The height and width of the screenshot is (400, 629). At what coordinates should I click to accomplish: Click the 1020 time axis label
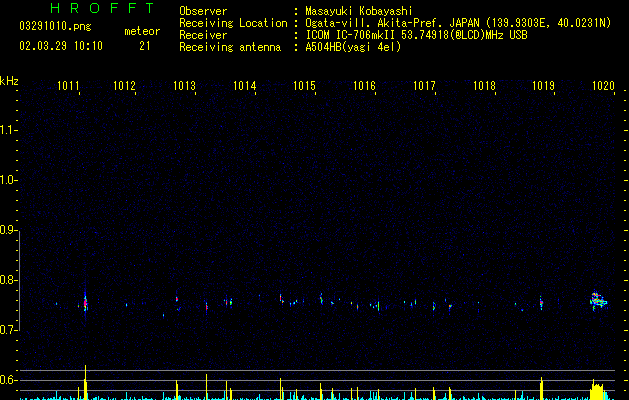(x=603, y=86)
